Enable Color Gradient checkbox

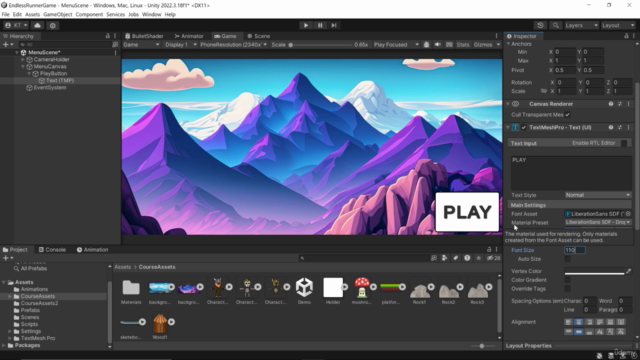click(x=567, y=280)
